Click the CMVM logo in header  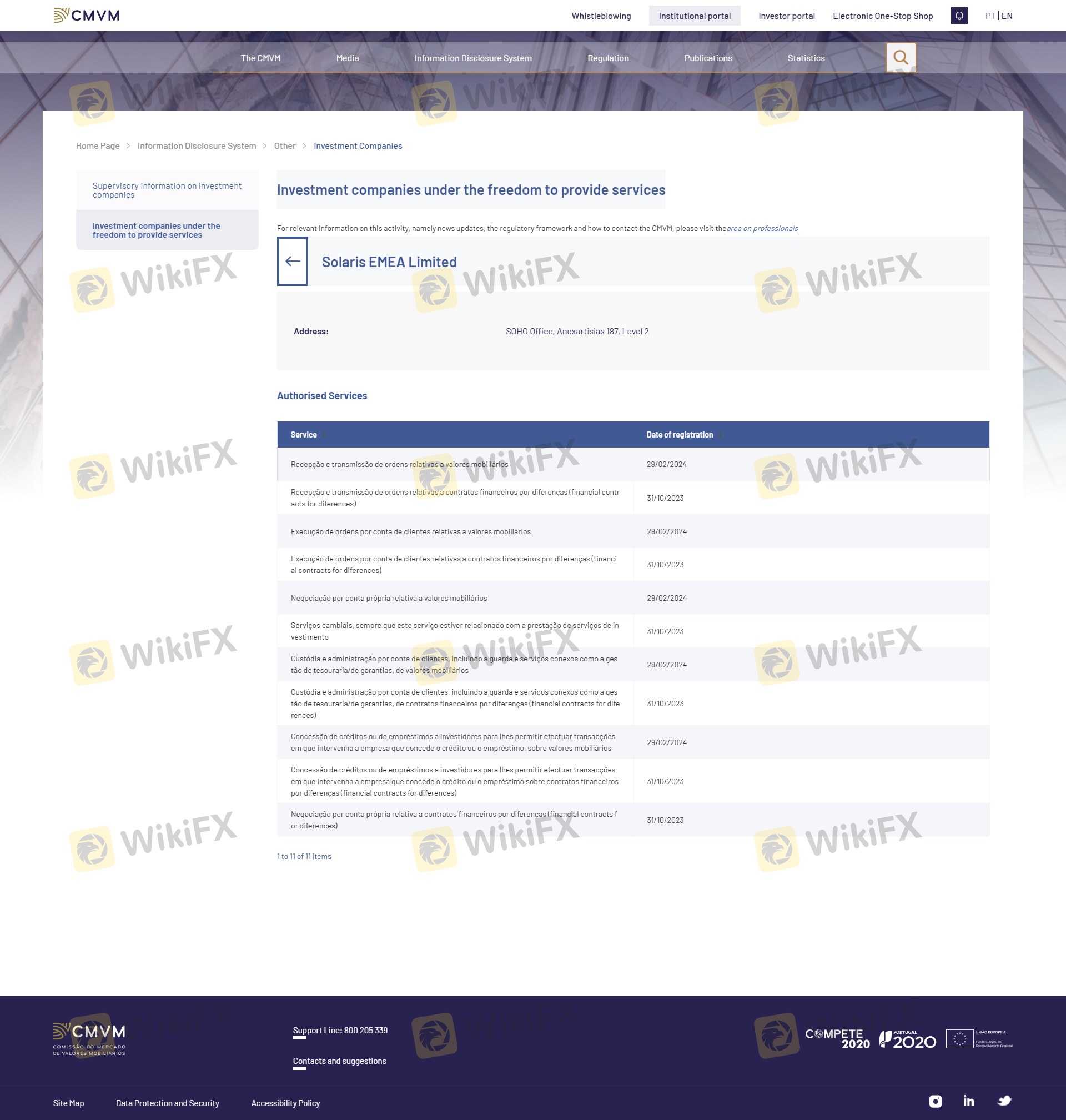coord(87,16)
